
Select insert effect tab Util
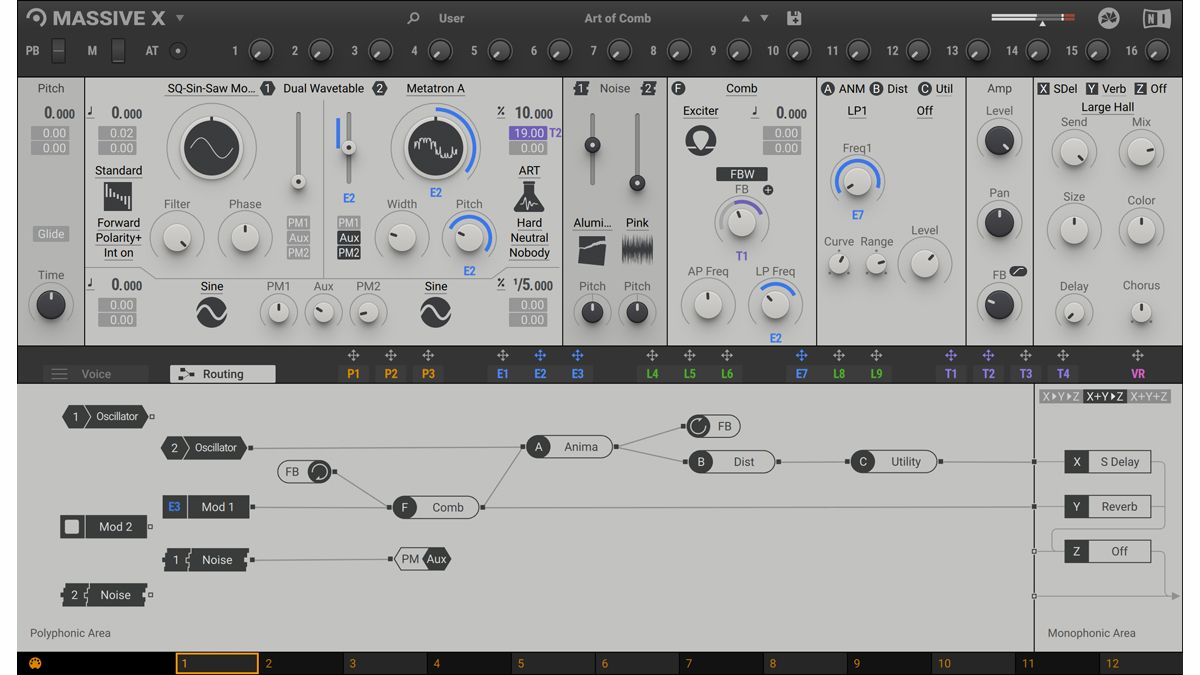pyautogui.click(x=935, y=88)
